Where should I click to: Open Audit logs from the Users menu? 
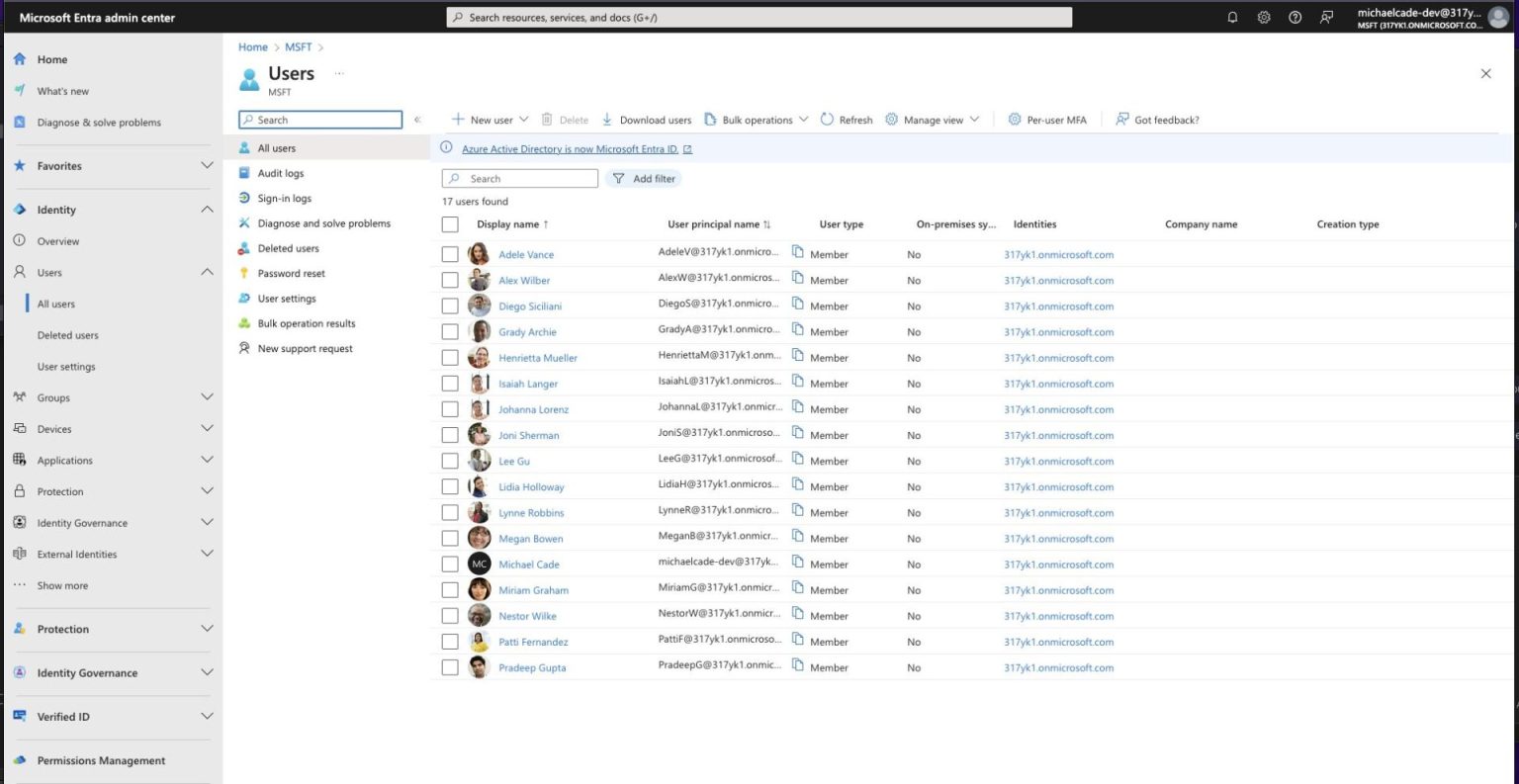pos(280,172)
